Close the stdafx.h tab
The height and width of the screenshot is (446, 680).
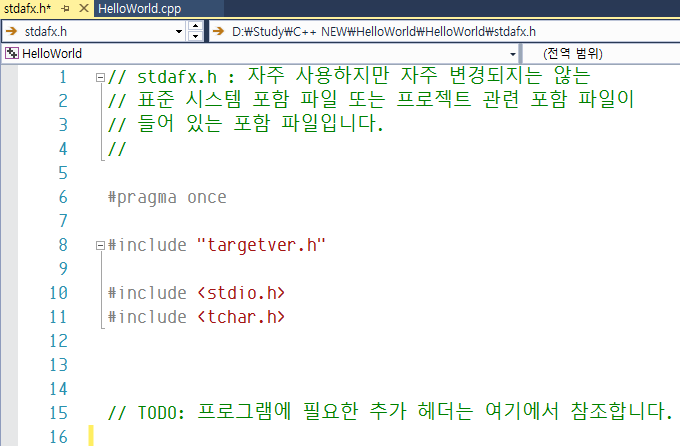click(x=82, y=8)
